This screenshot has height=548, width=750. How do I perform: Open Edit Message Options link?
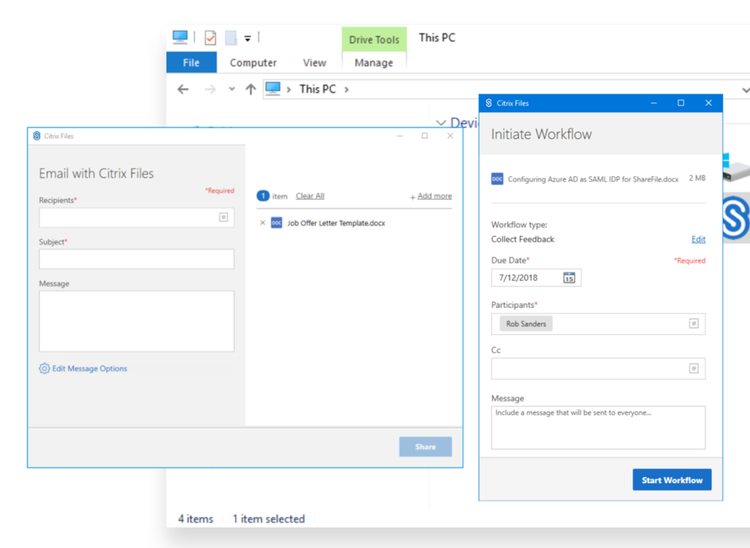pyautogui.click(x=89, y=368)
